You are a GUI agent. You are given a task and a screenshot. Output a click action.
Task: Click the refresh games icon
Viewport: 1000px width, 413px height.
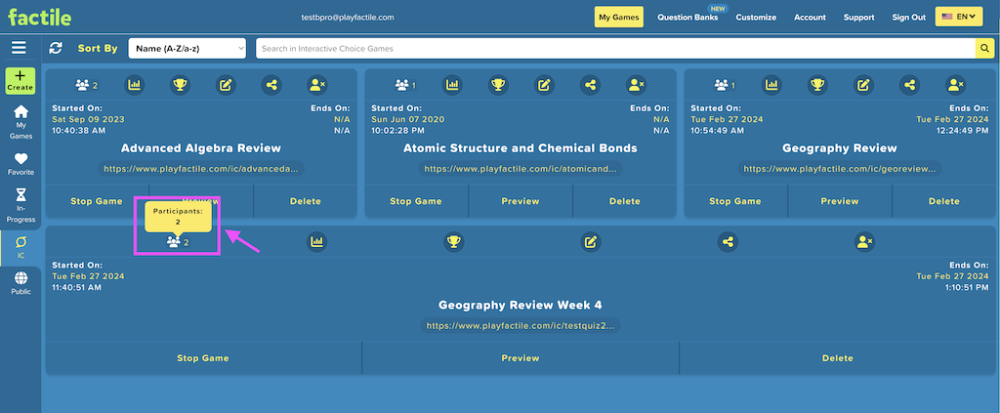click(56, 48)
